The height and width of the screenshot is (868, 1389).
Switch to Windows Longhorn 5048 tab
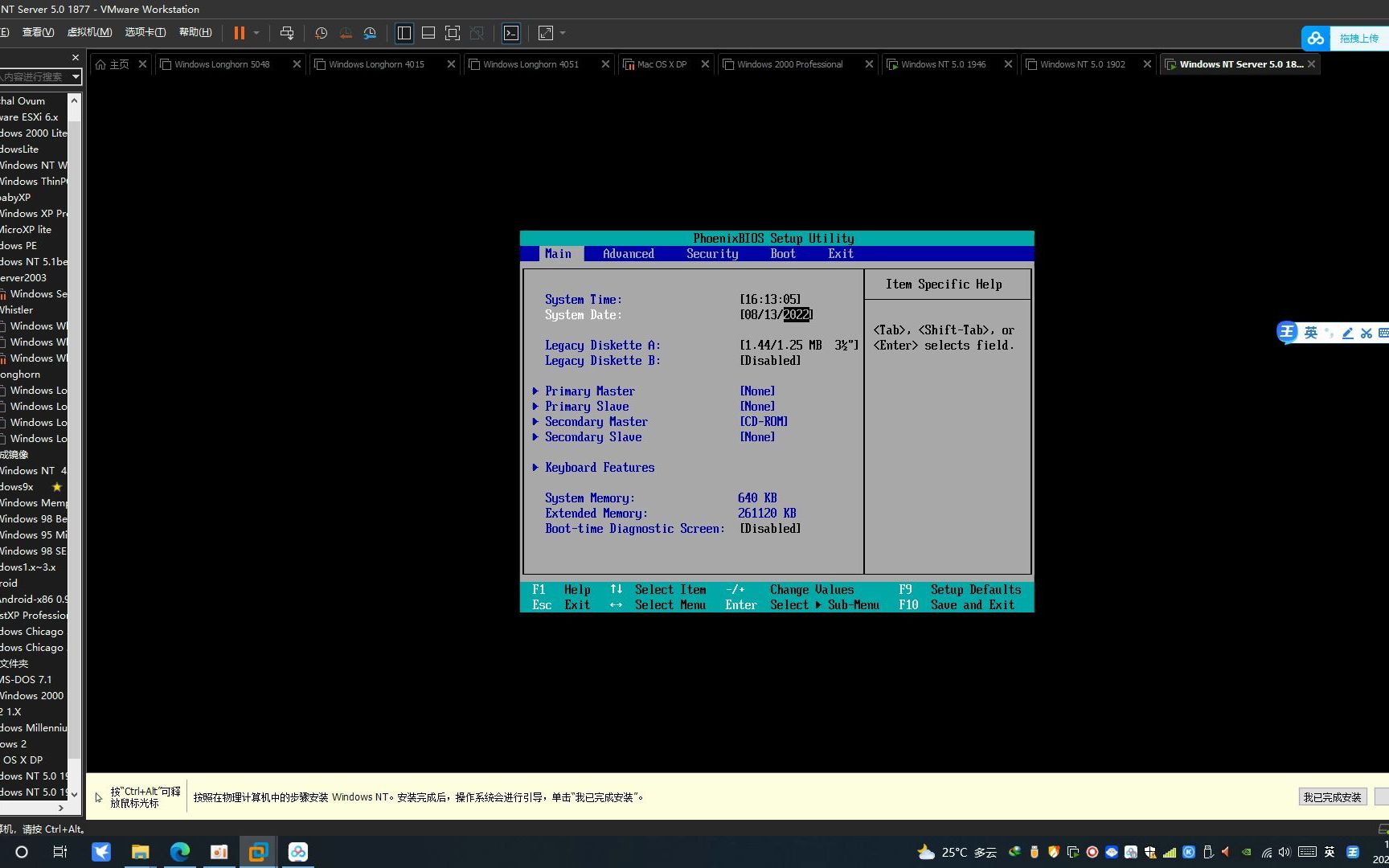pos(222,64)
